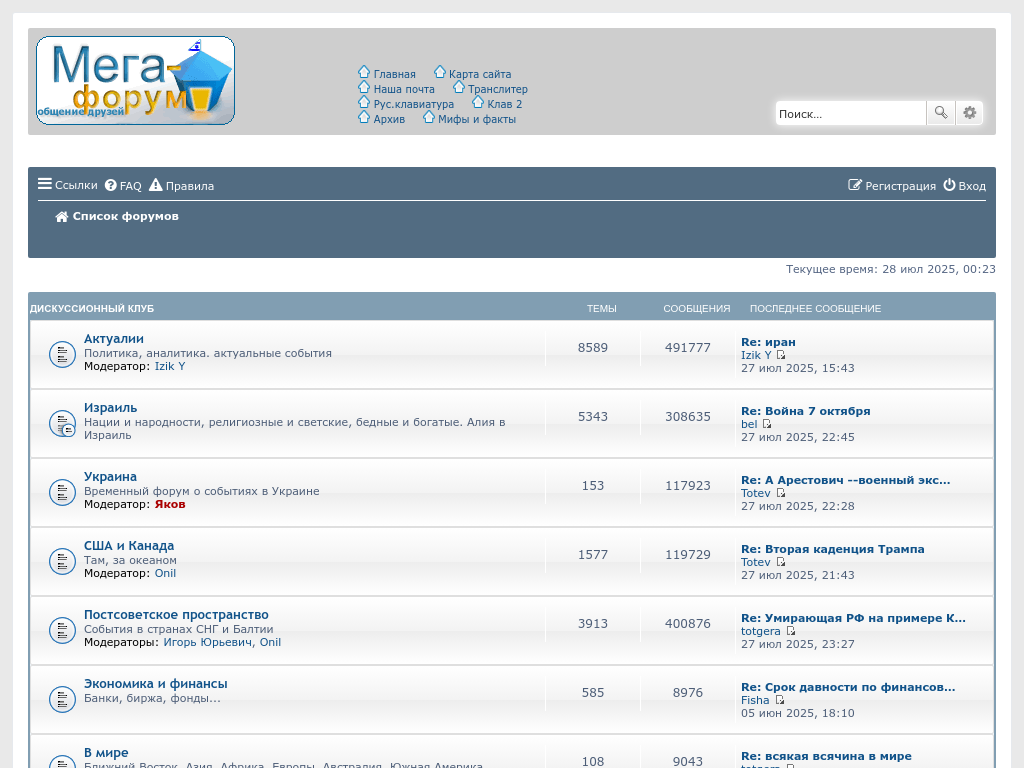Open the FAQ page
Screen dimensions: 1024x768
123,186
